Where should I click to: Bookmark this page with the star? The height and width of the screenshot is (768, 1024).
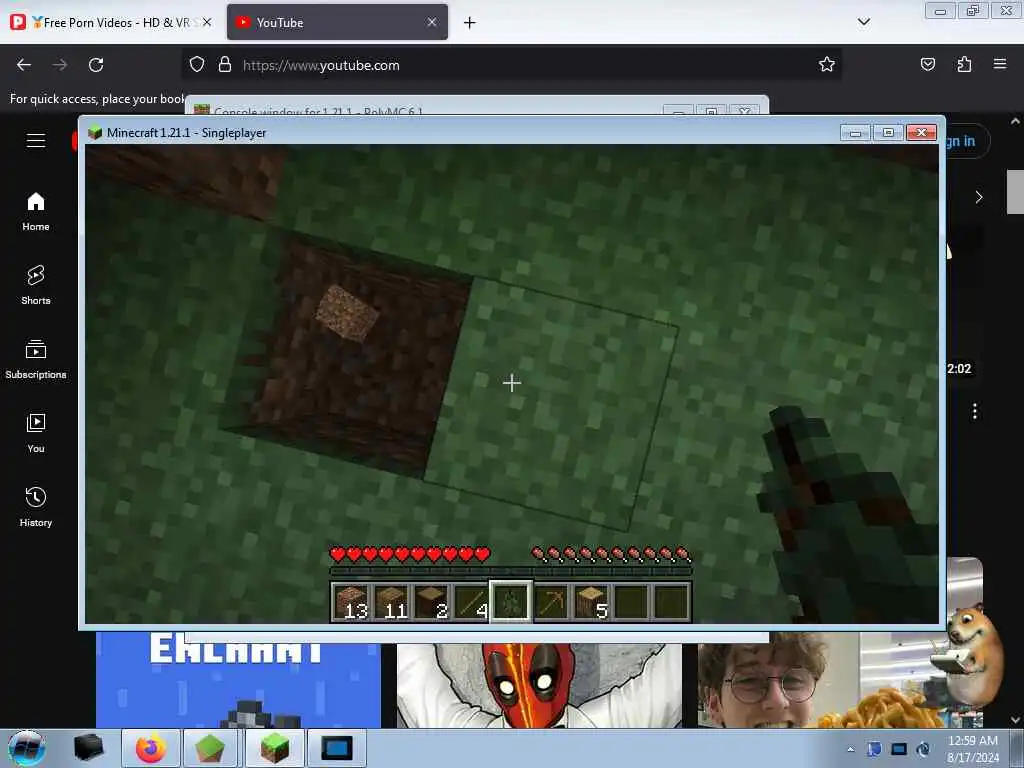pyautogui.click(x=827, y=64)
